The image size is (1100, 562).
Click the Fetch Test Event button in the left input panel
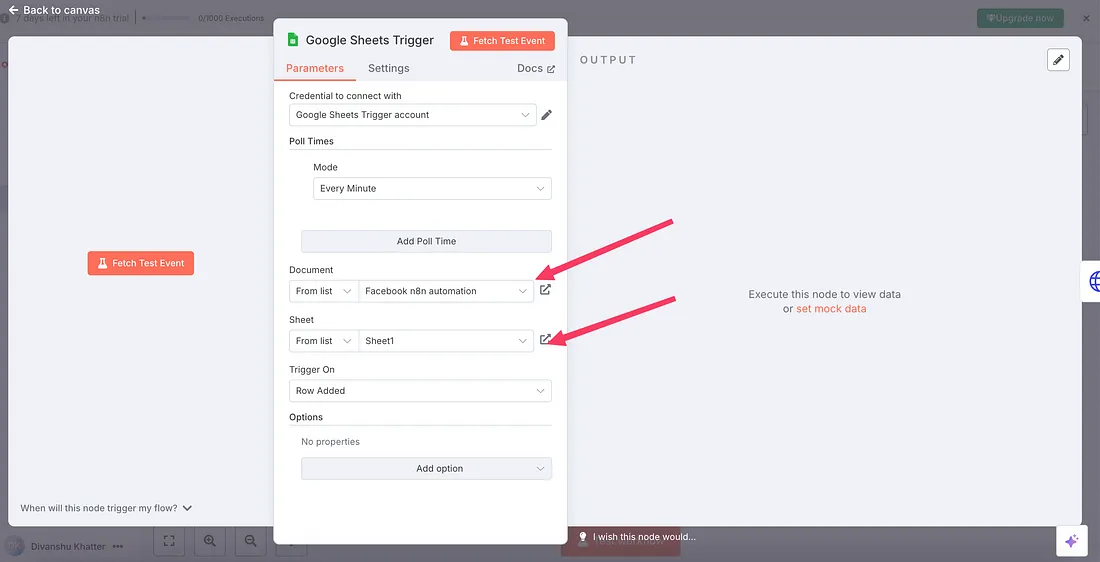140,263
